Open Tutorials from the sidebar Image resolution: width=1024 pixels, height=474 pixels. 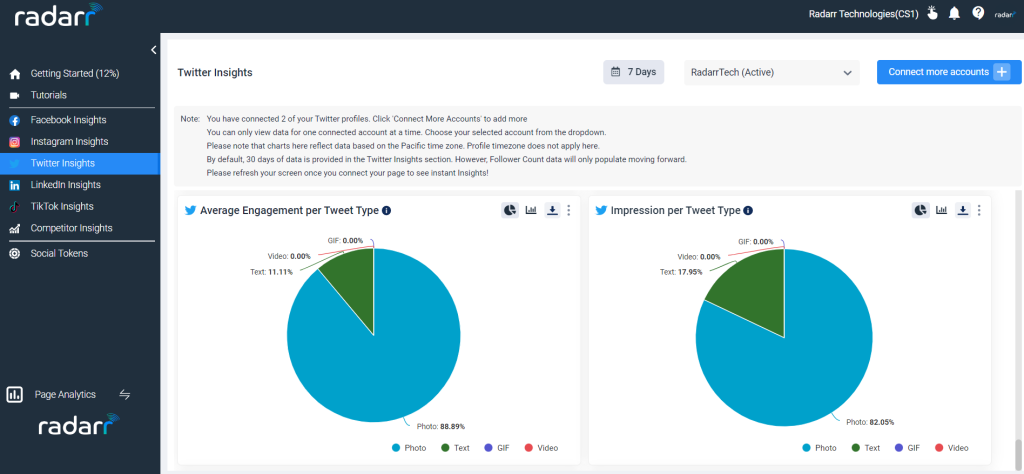click(48, 95)
